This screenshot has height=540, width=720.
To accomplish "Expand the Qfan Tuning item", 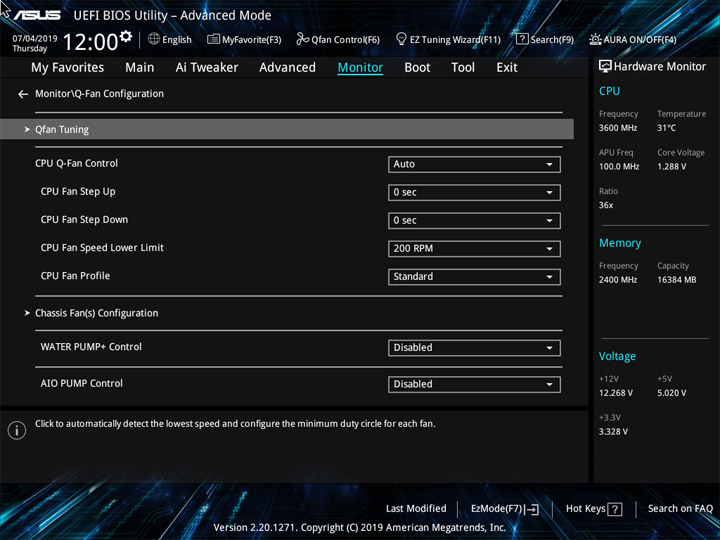I will coord(287,129).
